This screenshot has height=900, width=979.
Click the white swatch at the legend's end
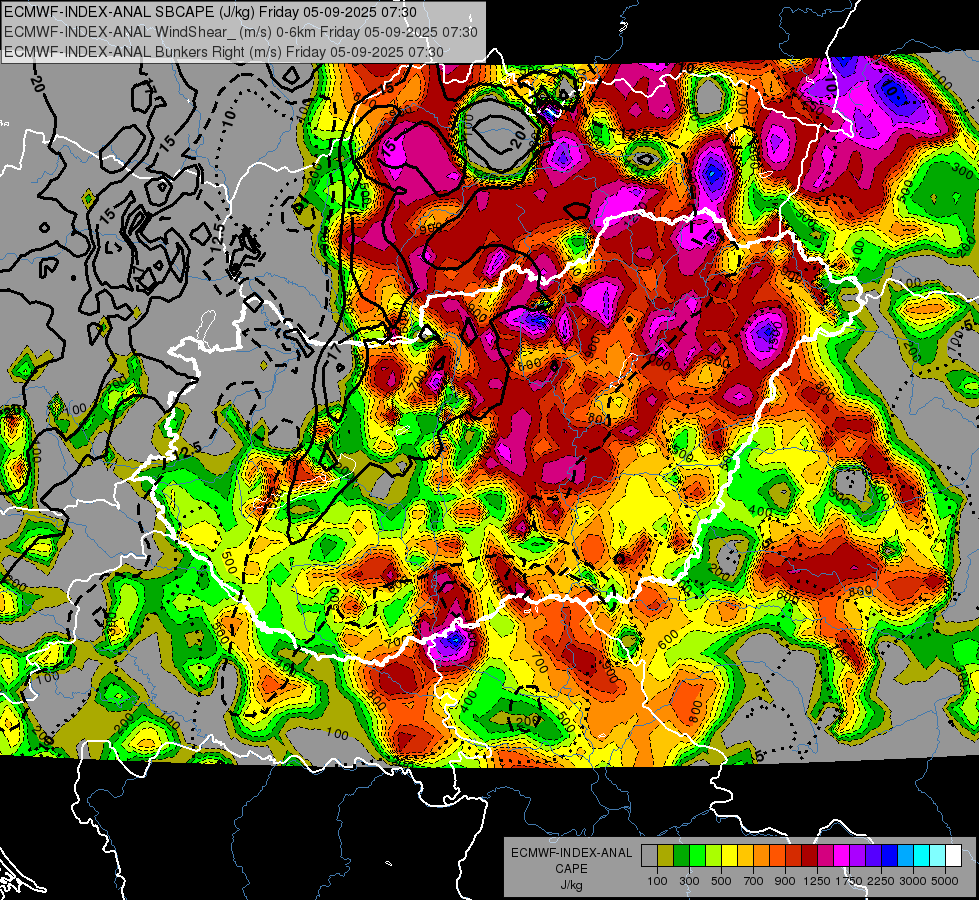coord(953,856)
